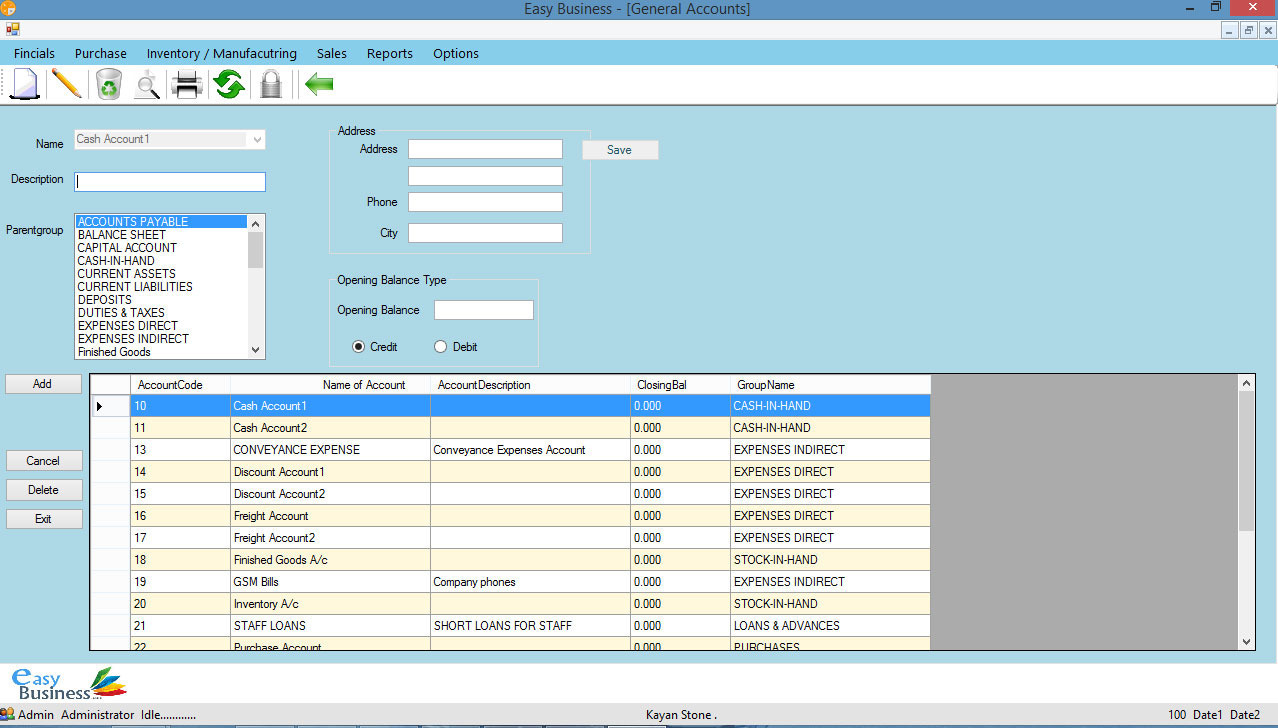Click the users icon beside Admin in the status bar
1278x728 pixels.
pos(8,714)
